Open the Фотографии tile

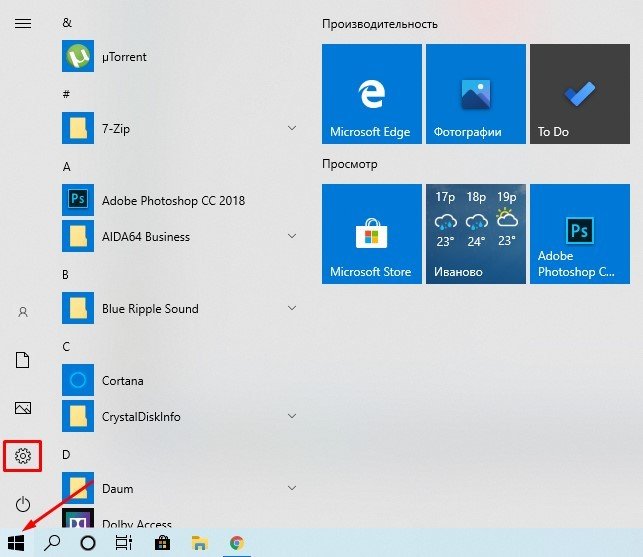tap(476, 94)
